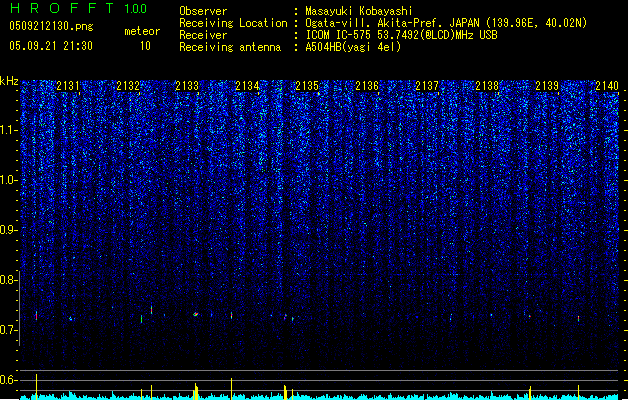Select the file name 0509212130.png
The width and height of the screenshot is (629, 400).
click(51, 26)
